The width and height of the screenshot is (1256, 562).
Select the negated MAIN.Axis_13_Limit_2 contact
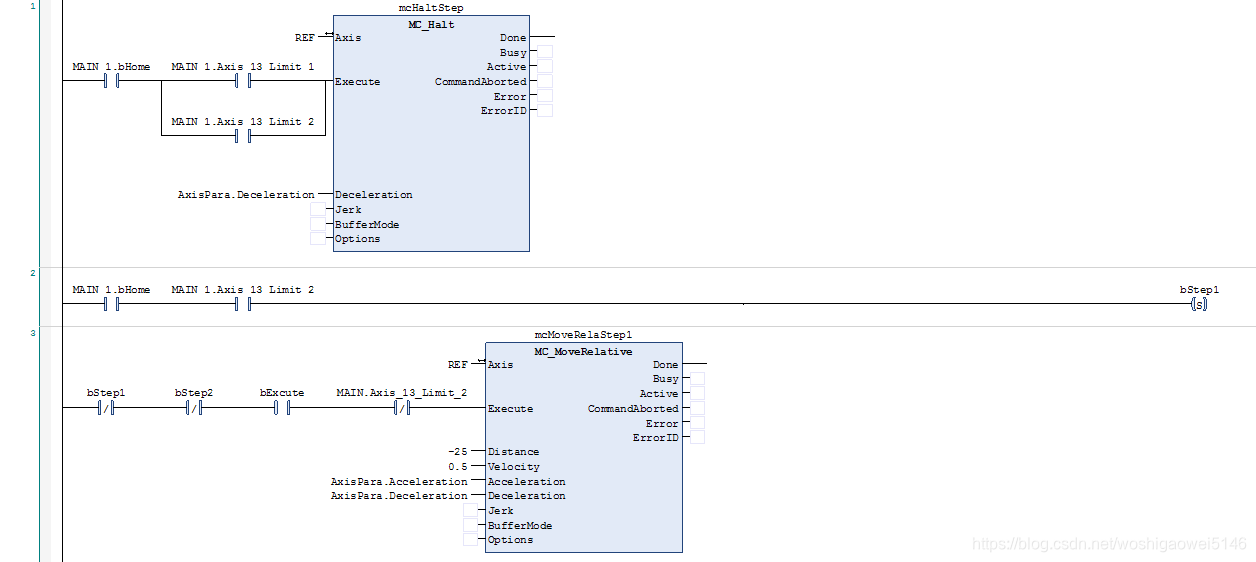click(402, 408)
